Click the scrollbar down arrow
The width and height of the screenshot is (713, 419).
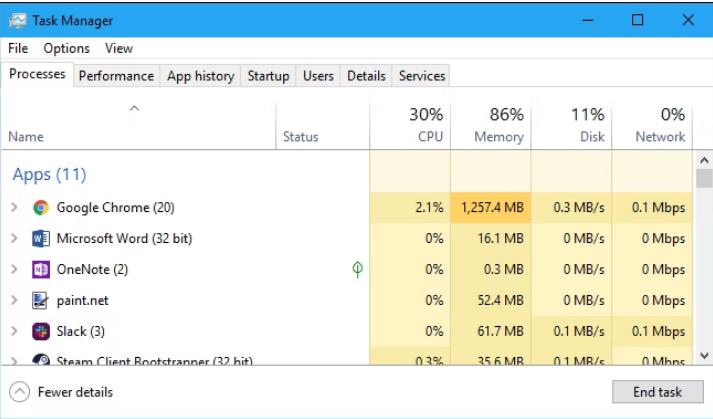704,356
